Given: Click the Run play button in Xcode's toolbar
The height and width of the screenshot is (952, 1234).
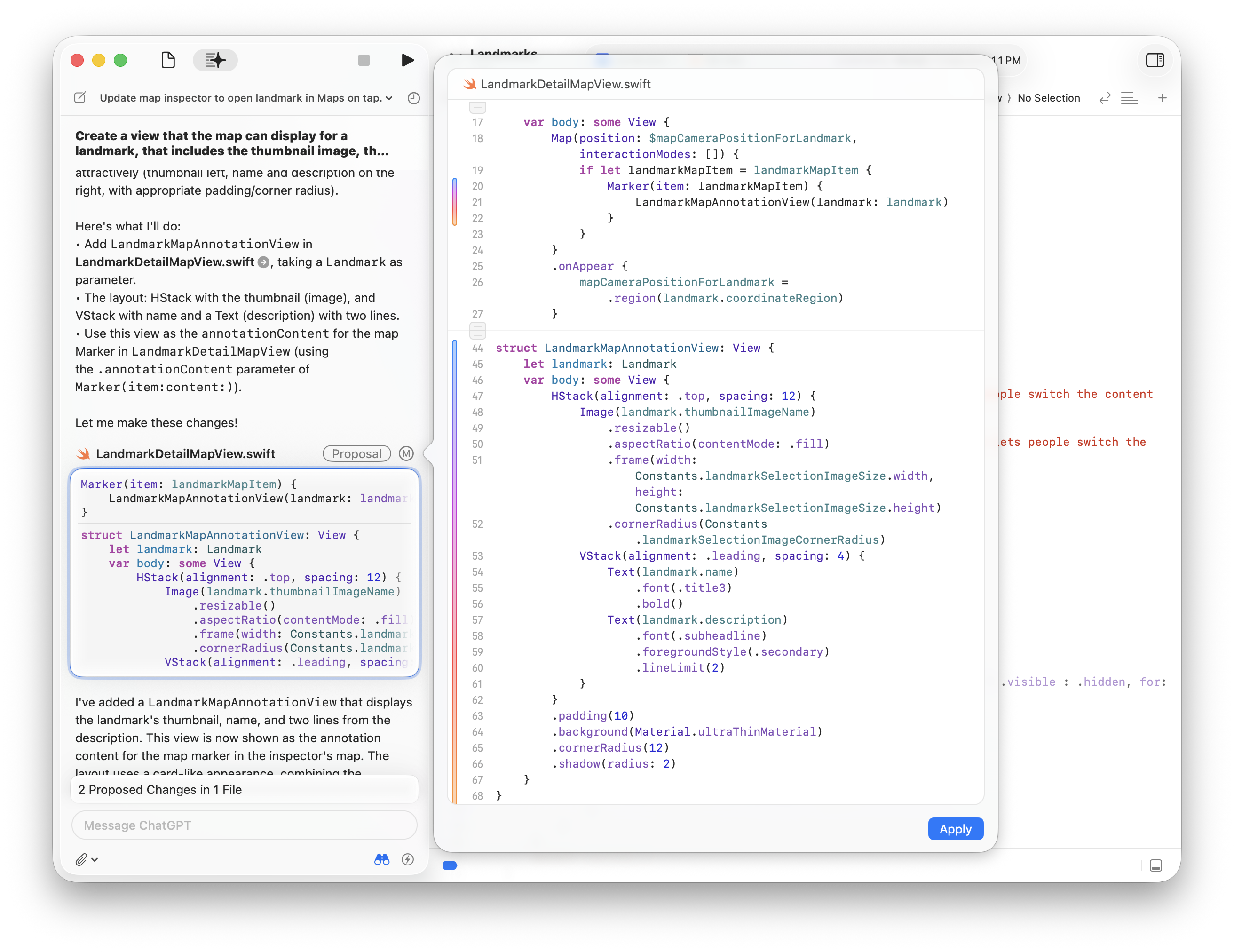Looking at the screenshot, I should pyautogui.click(x=408, y=61).
